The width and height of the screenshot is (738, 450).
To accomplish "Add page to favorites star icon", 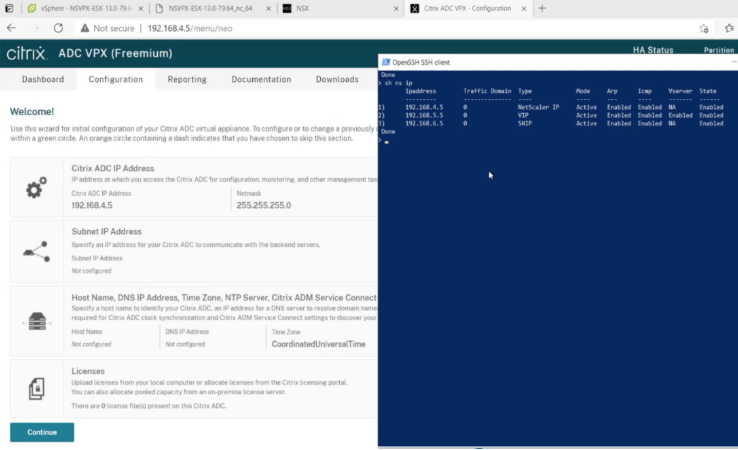I will [x=704, y=29].
